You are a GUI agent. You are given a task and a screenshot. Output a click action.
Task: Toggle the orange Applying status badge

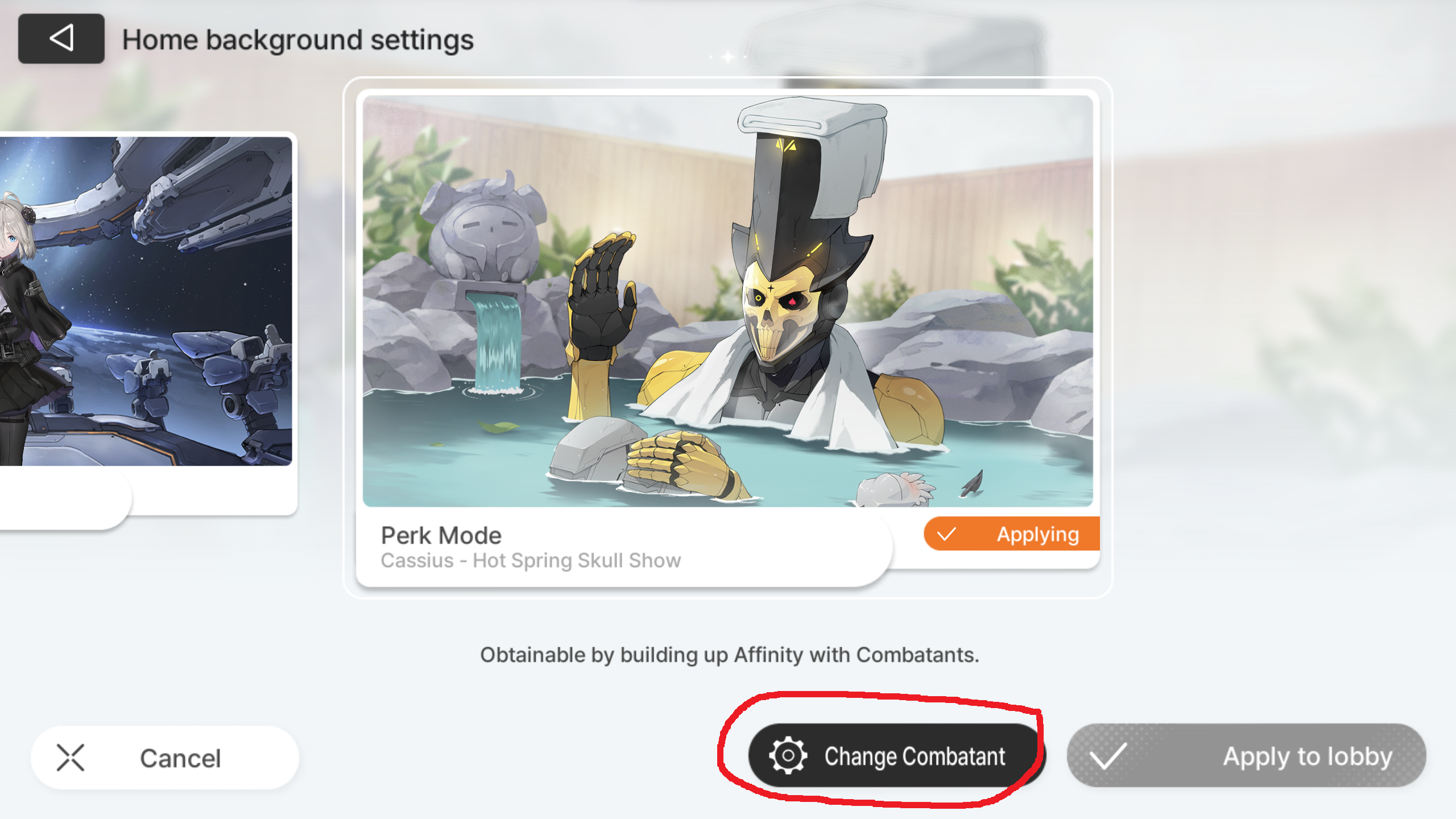click(x=1012, y=533)
